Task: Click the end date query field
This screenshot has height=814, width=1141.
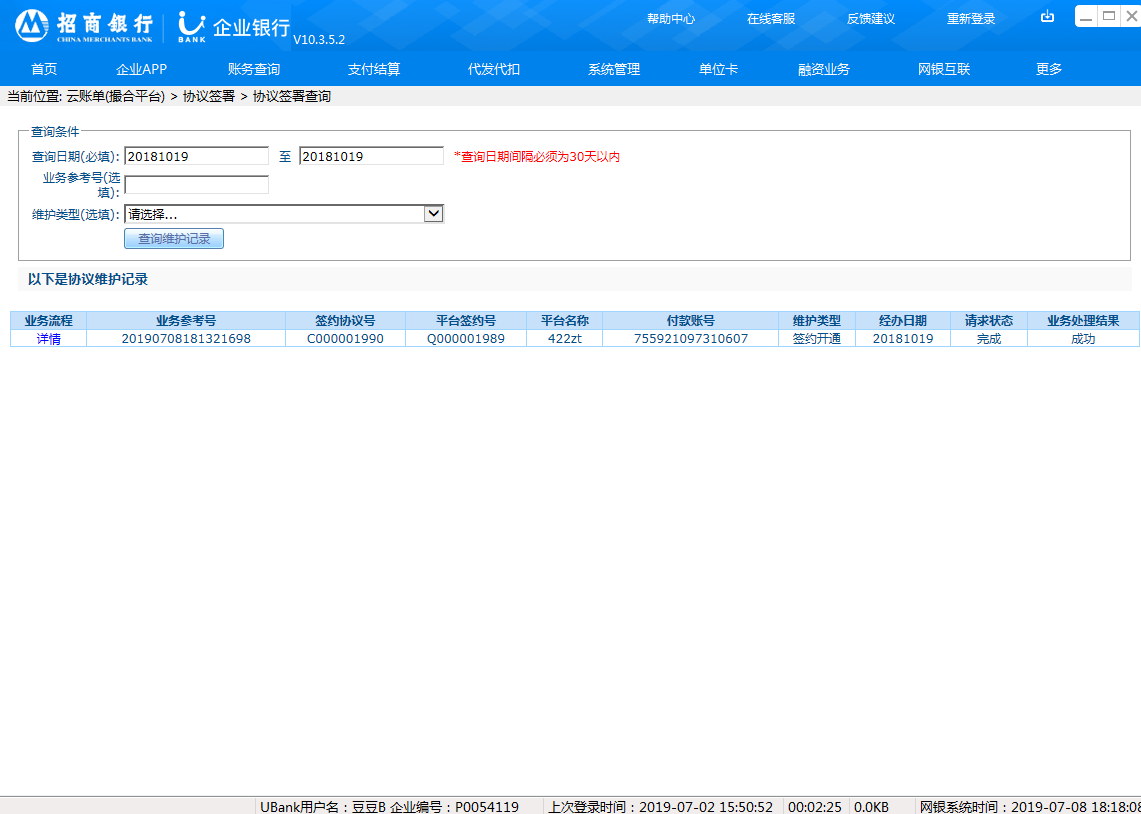Action: tap(371, 156)
